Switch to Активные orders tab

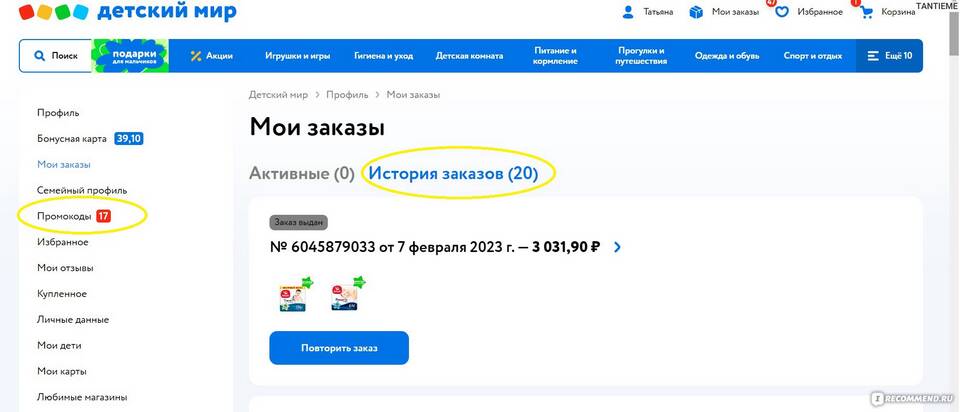(301, 174)
